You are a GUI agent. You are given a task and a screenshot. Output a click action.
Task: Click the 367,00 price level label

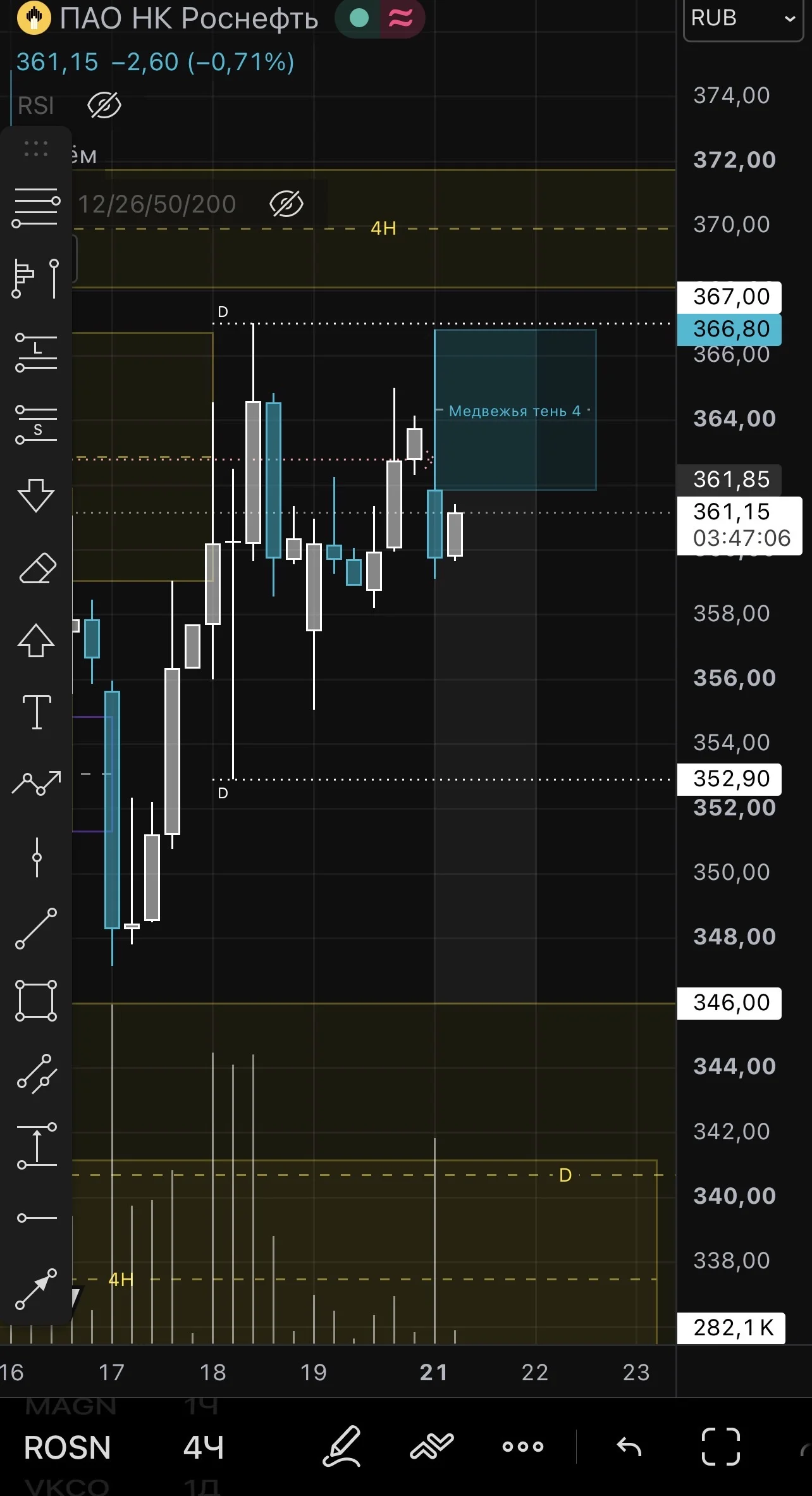[x=729, y=297]
